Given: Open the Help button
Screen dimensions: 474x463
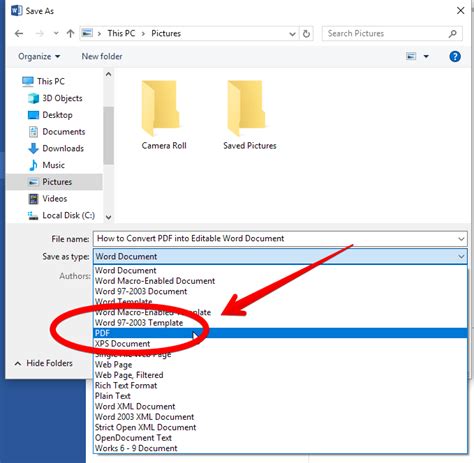Looking at the screenshot, I should [455, 56].
